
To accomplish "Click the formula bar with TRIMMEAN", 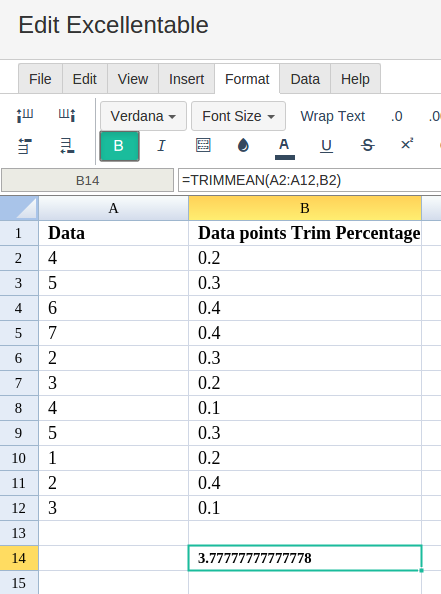I will [309, 180].
